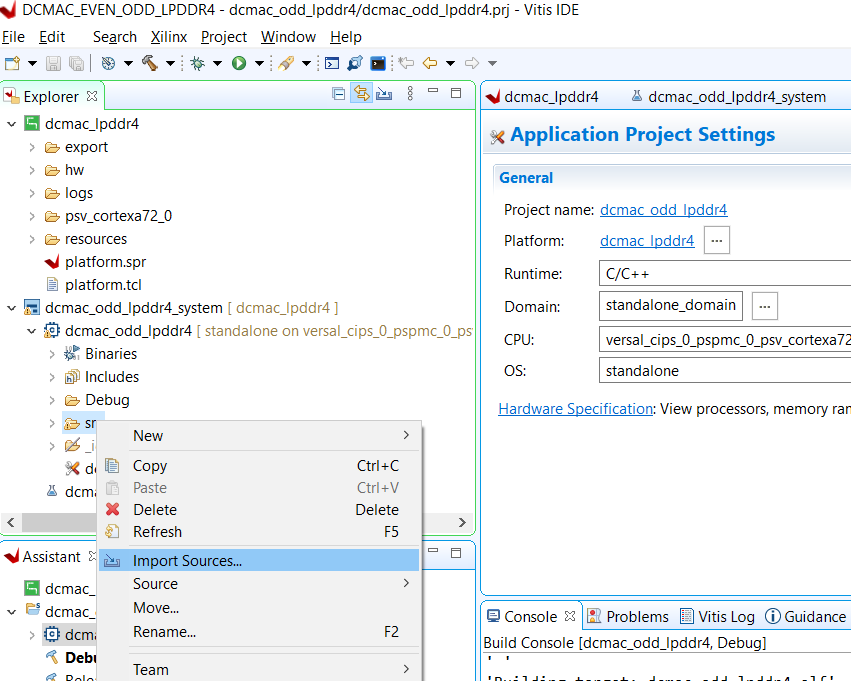Click Explorer view menu three-dots icon

410,94
